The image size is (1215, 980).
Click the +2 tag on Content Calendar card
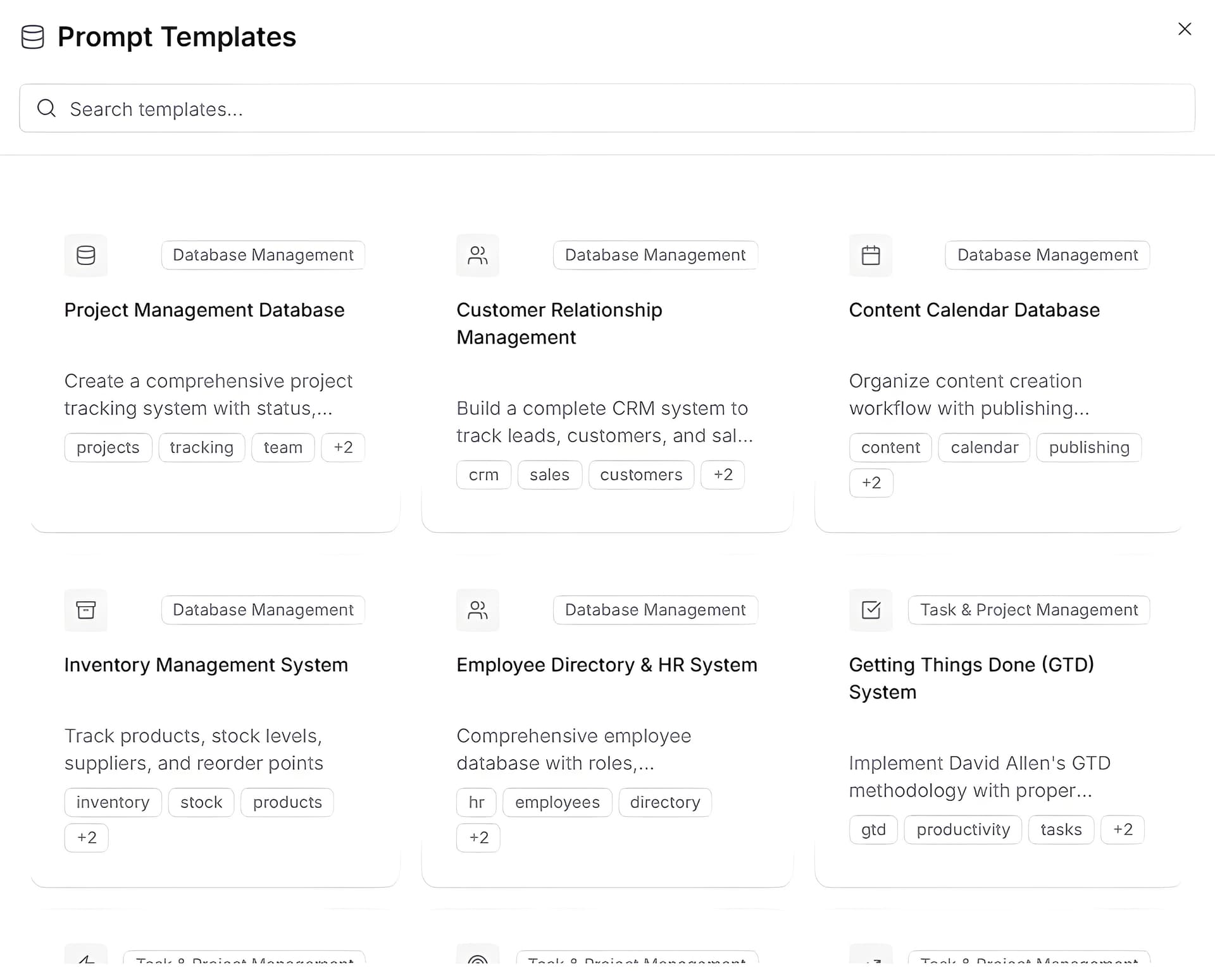(x=871, y=483)
